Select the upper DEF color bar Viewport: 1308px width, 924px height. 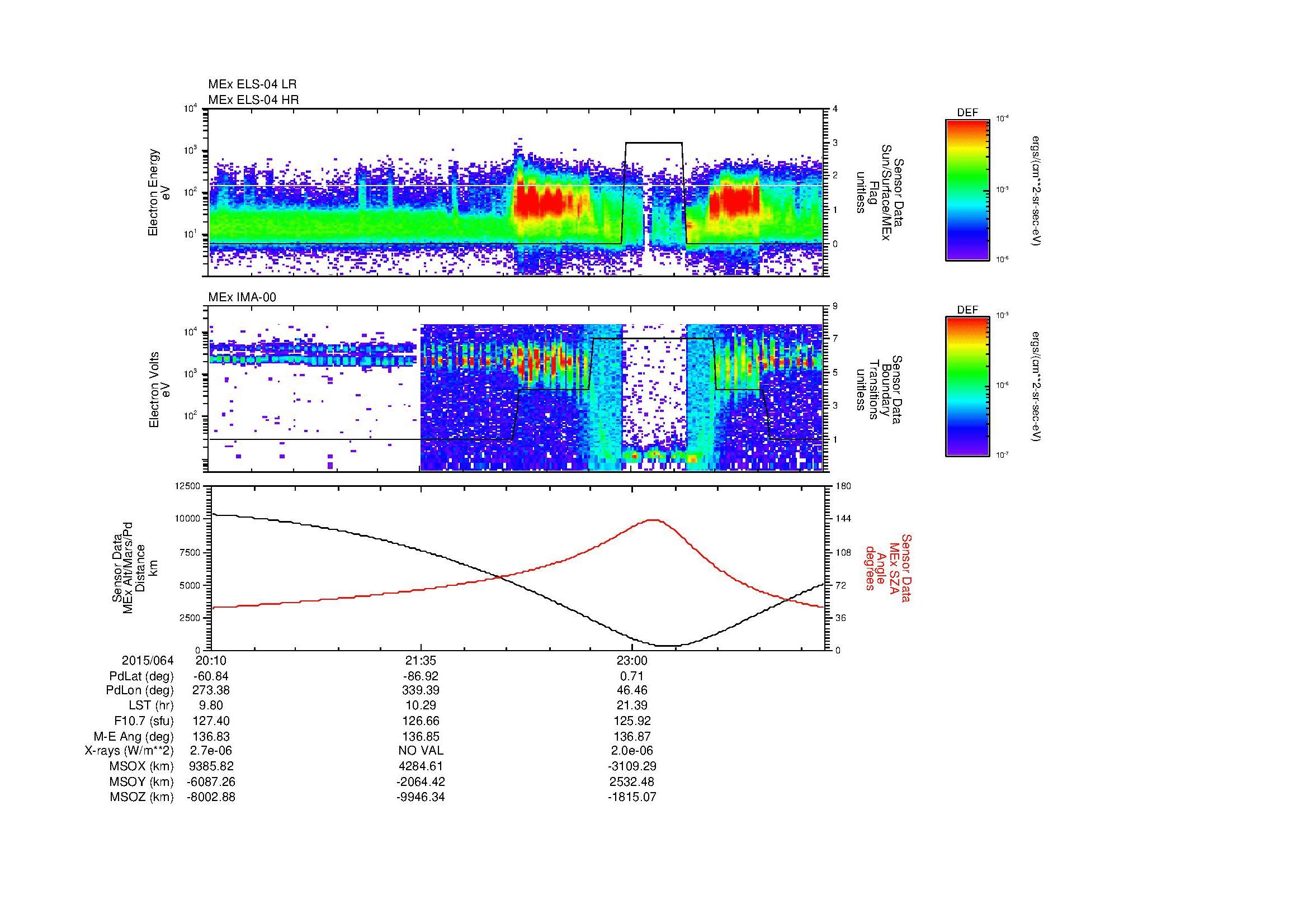[x=967, y=189]
